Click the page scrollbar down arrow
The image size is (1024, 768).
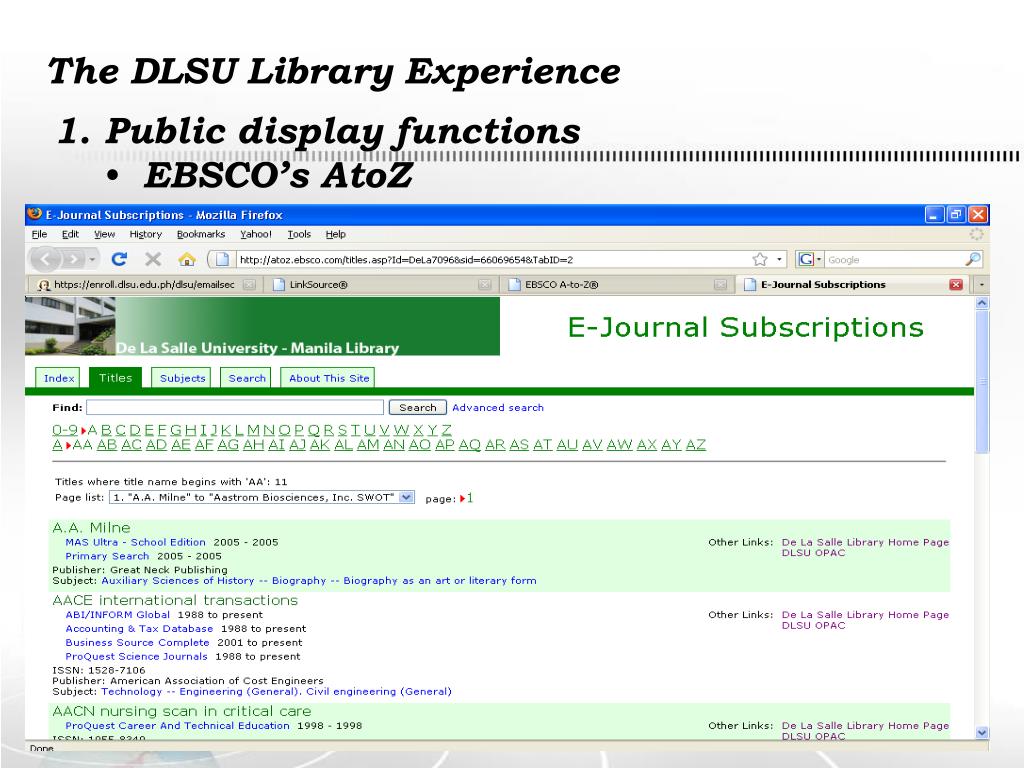(x=982, y=733)
